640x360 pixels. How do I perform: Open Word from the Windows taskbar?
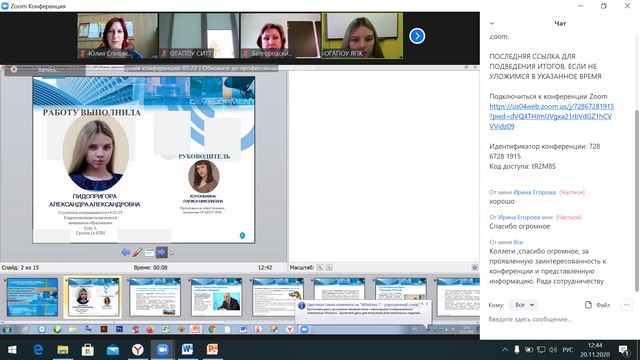(x=187, y=349)
